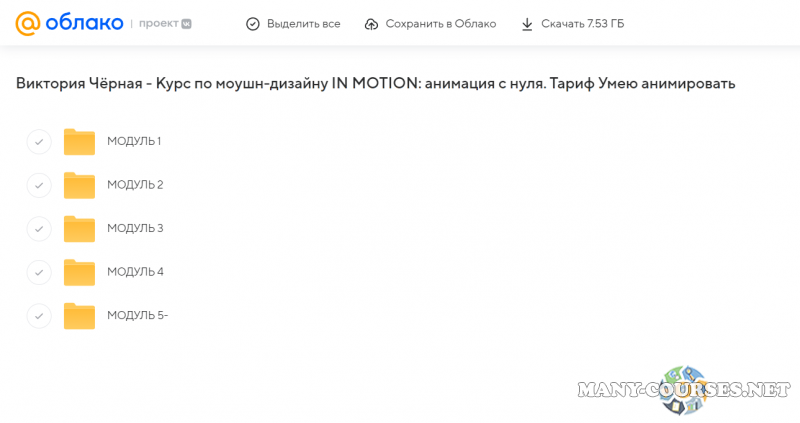Click the МОДУЛЬ 4 folder name

(135, 272)
